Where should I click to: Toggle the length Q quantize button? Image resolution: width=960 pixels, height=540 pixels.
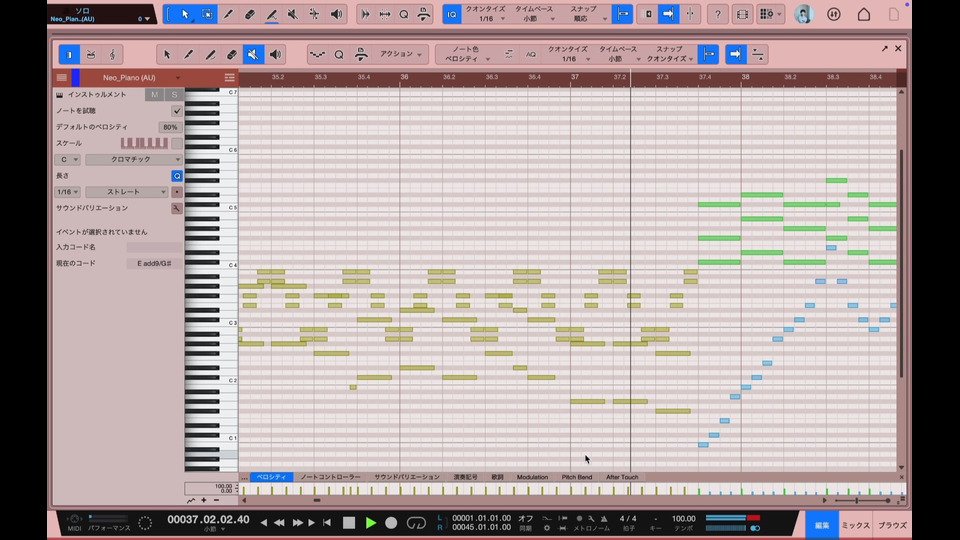tap(176, 176)
